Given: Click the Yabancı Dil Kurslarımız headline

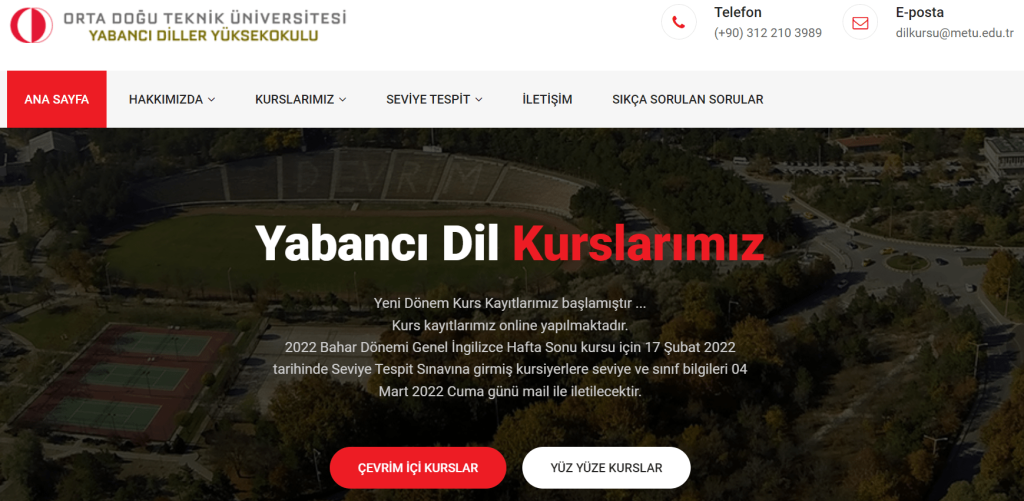Looking at the screenshot, I should pos(509,244).
